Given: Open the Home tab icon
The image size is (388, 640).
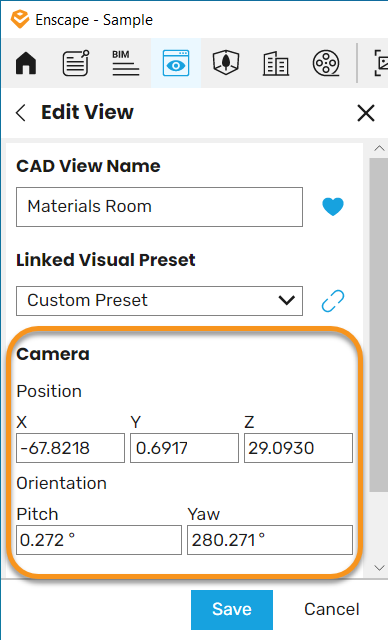Looking at the screenshot, I should pyautogui.click(x=26, y=63).
